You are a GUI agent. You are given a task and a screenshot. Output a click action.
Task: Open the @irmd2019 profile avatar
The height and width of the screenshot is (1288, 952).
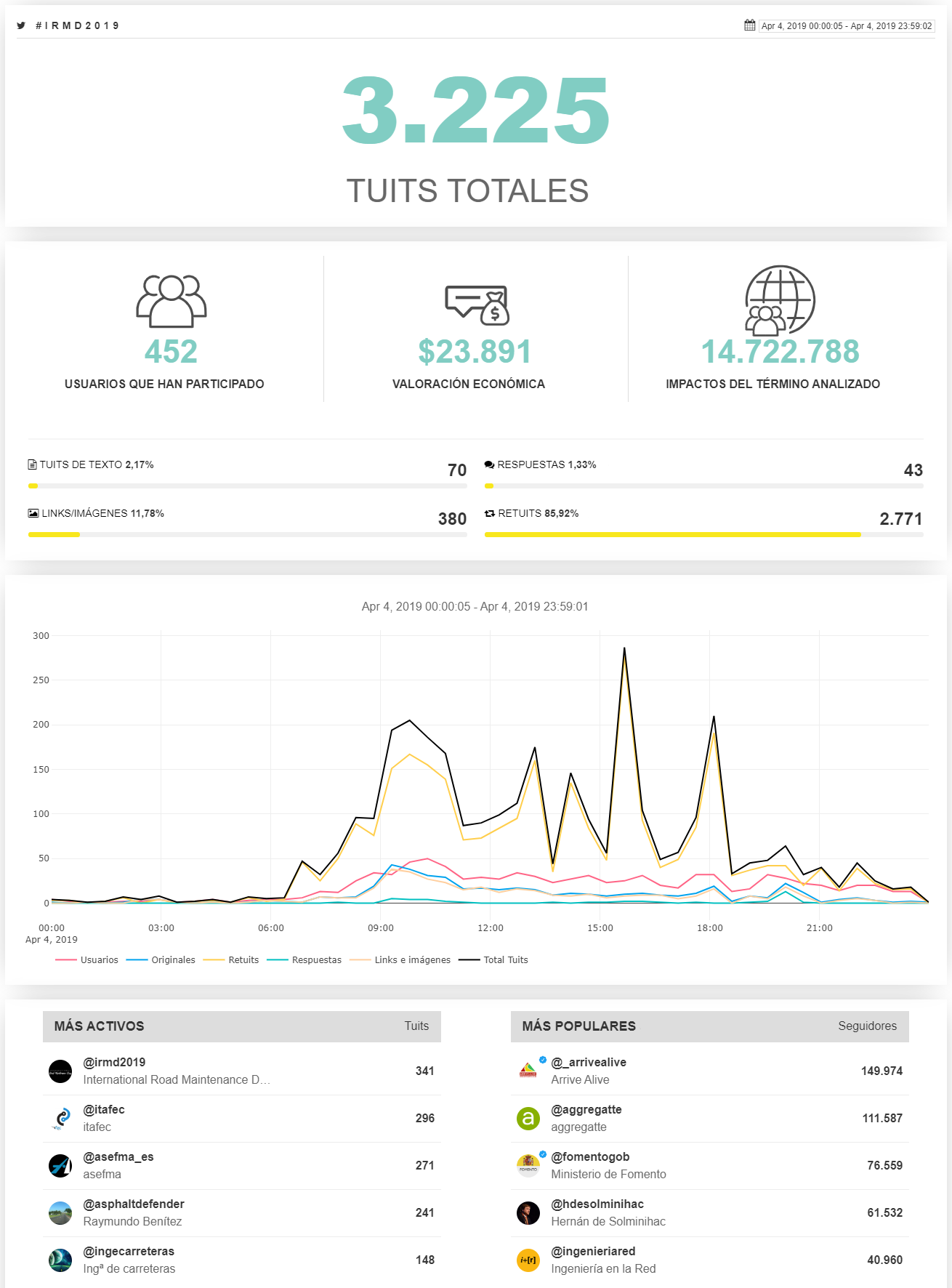60,1071
